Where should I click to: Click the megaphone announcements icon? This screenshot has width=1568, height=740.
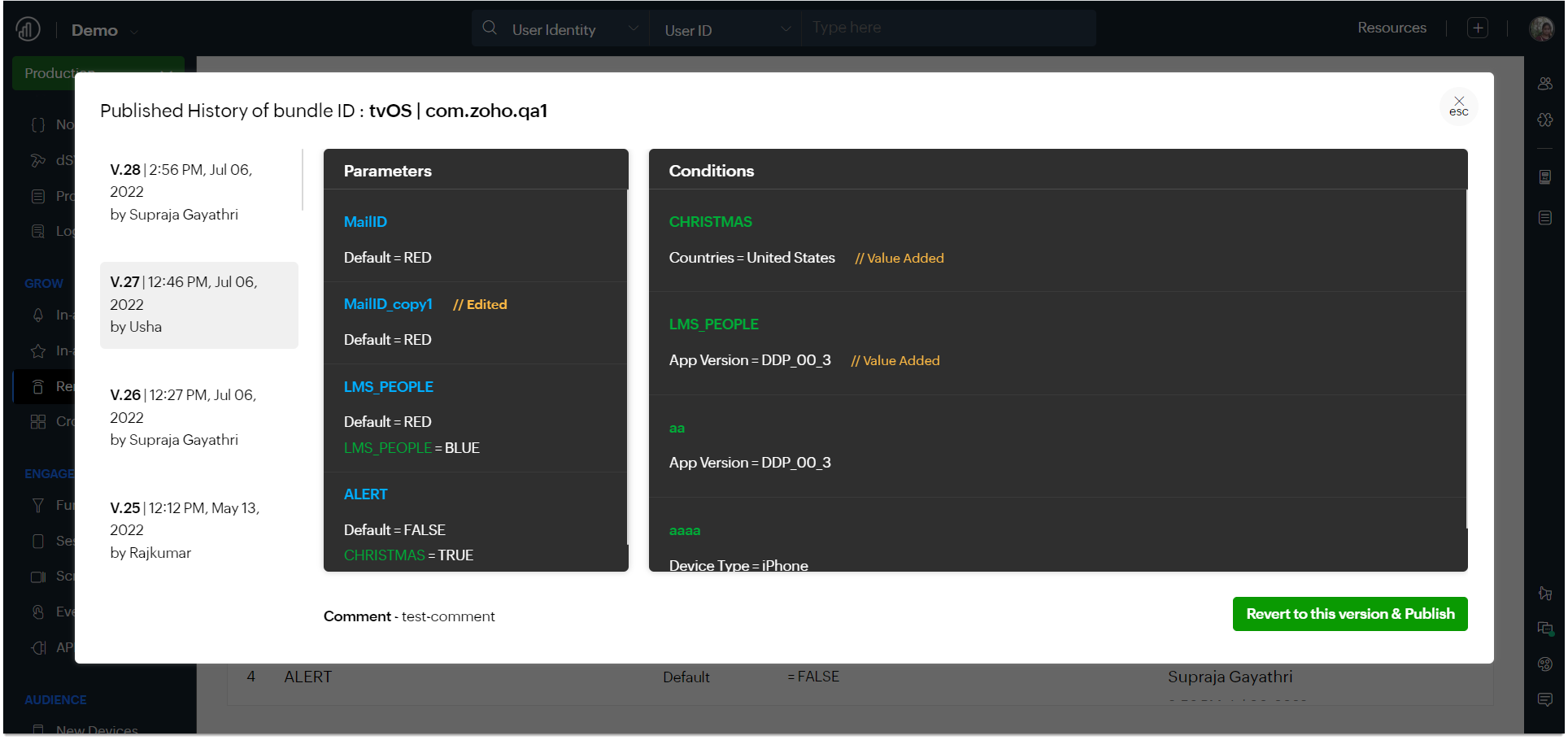pos(1545,593)
